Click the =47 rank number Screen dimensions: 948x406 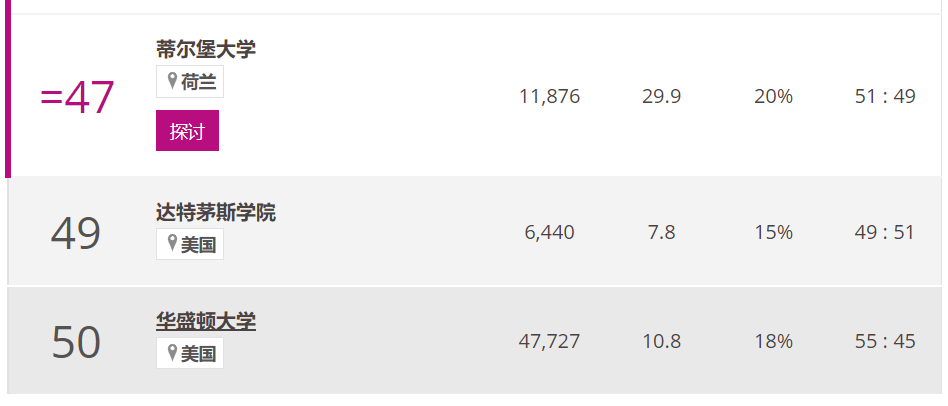(x=77, y=97)
